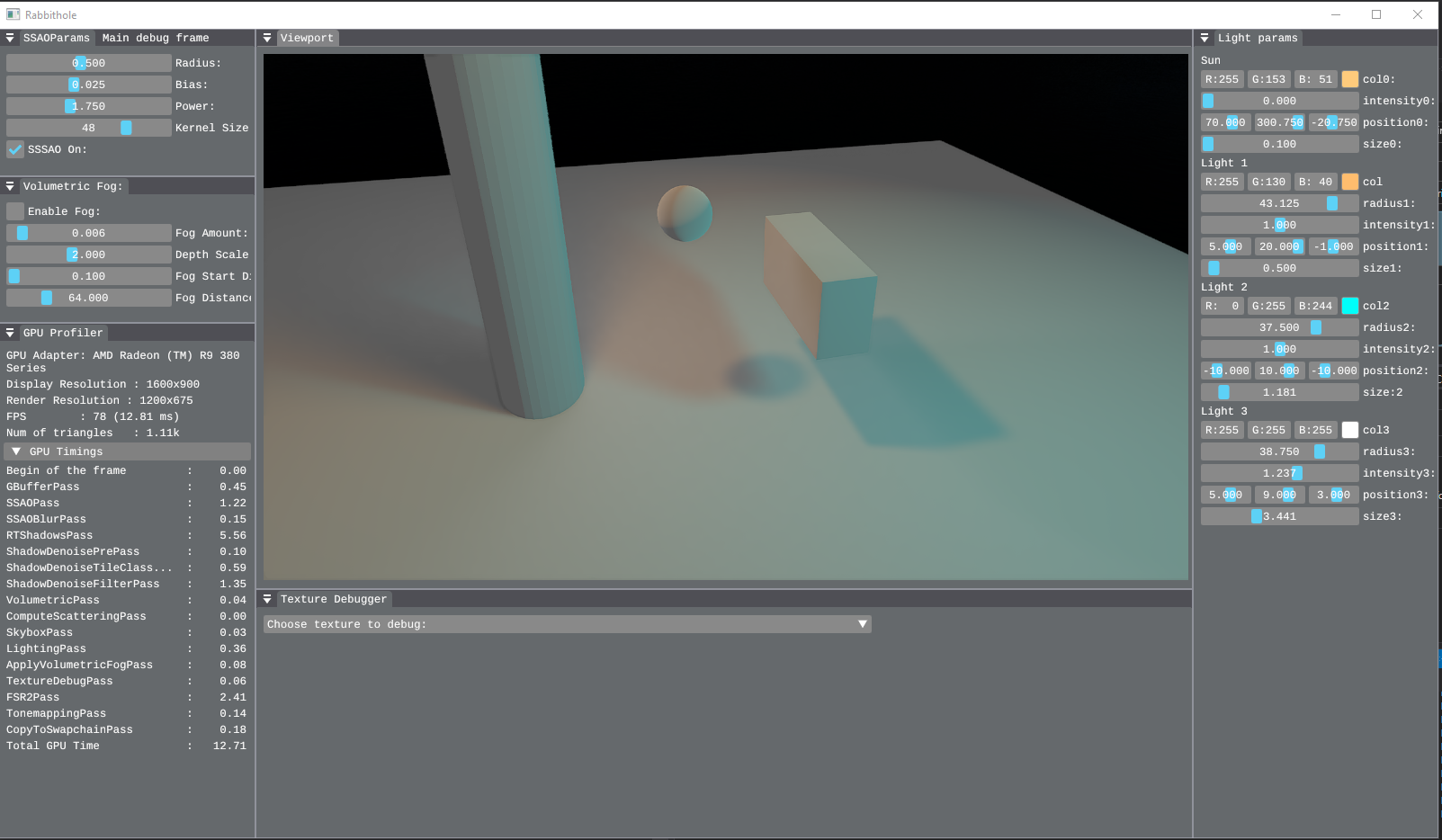Click the collapse arrow icon on Volumetric Fog panel
1442x840 pixels.
(10, 185)
